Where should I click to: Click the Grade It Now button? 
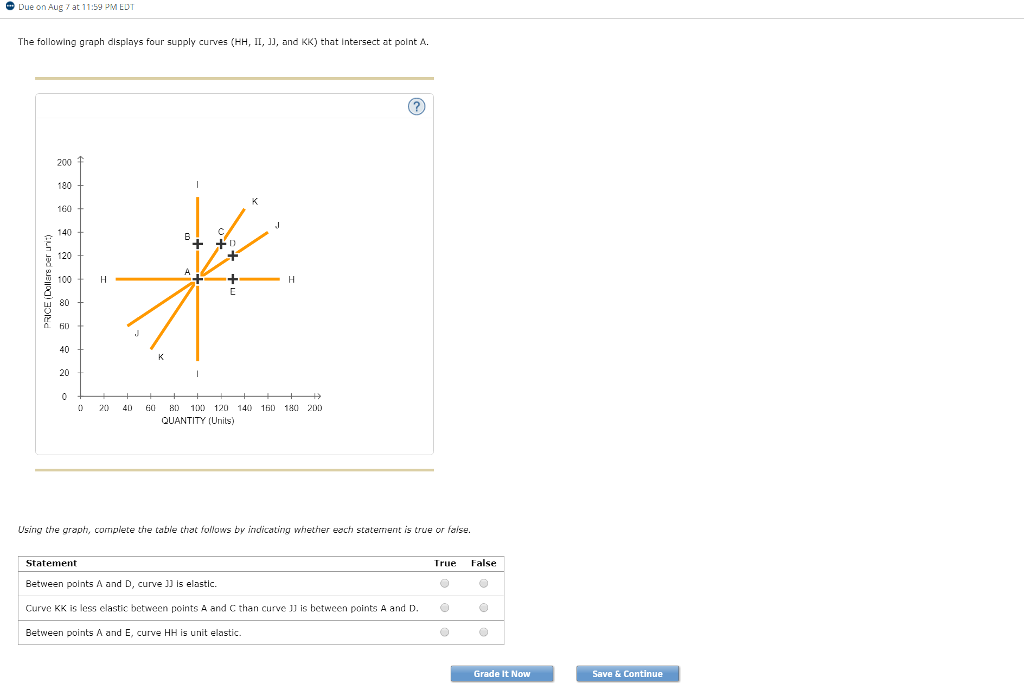[x=502, y=673]
